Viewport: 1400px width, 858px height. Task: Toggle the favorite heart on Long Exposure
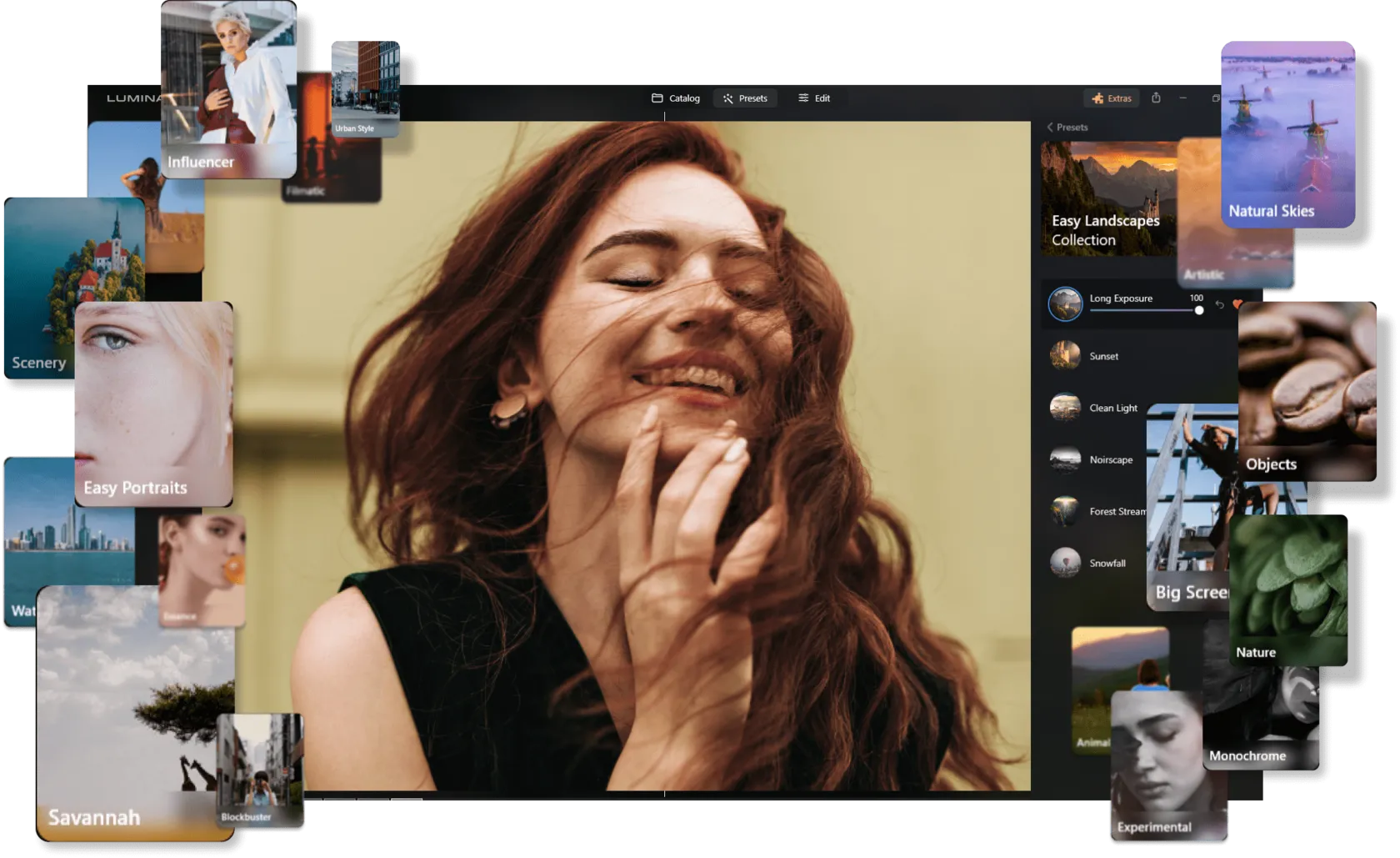click(1236, 304)
